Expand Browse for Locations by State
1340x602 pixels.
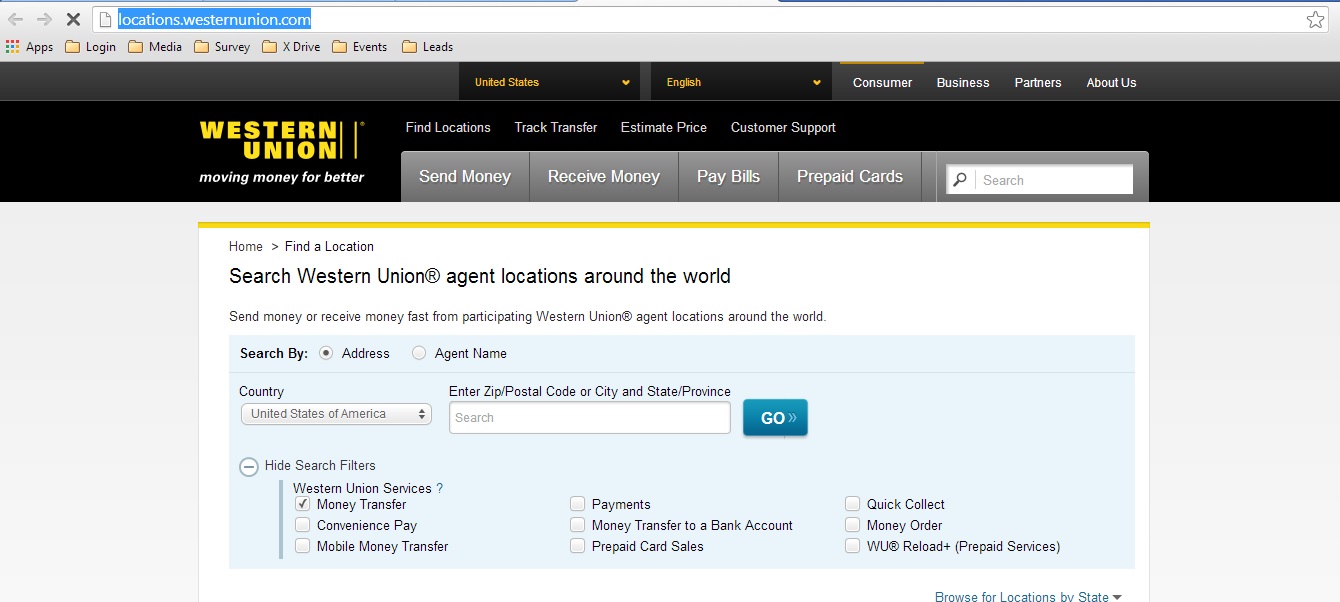pos(1028,597)
